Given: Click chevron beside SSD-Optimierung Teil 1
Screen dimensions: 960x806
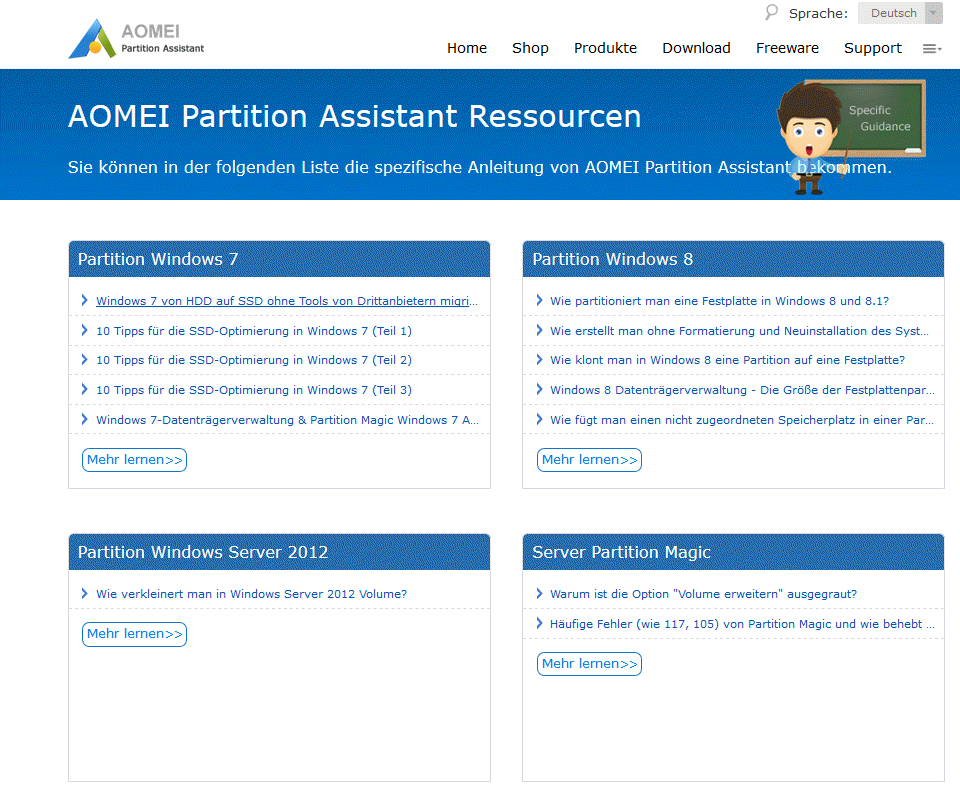Looking at the screenshot, I should (x=84, y=330).
